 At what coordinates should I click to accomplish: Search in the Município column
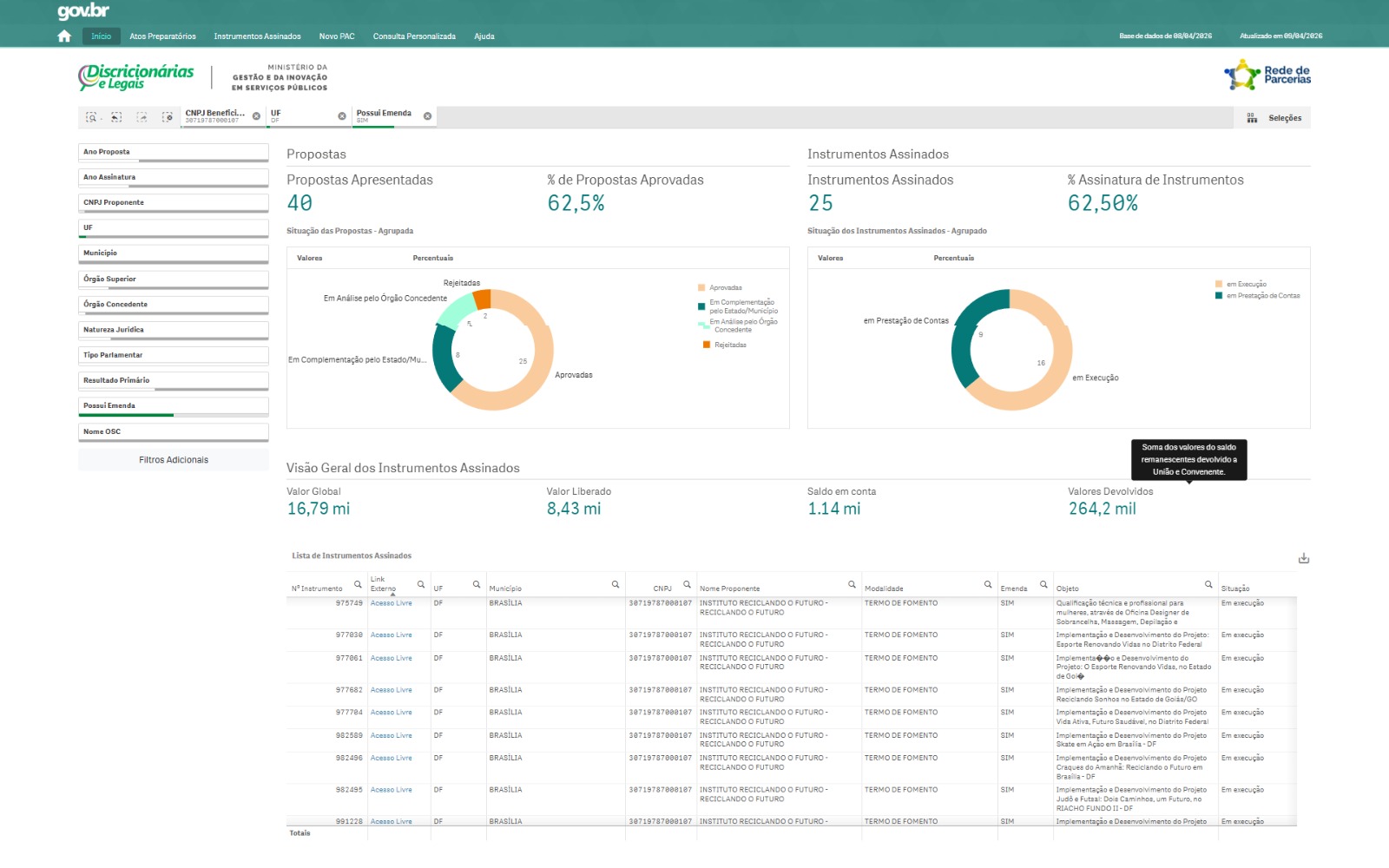tap(616, 585)
